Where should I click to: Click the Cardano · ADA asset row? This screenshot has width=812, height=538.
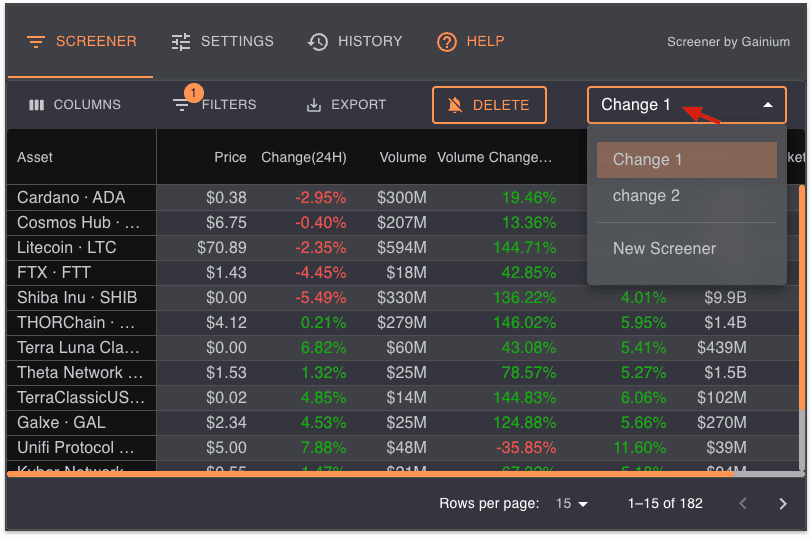71,197
